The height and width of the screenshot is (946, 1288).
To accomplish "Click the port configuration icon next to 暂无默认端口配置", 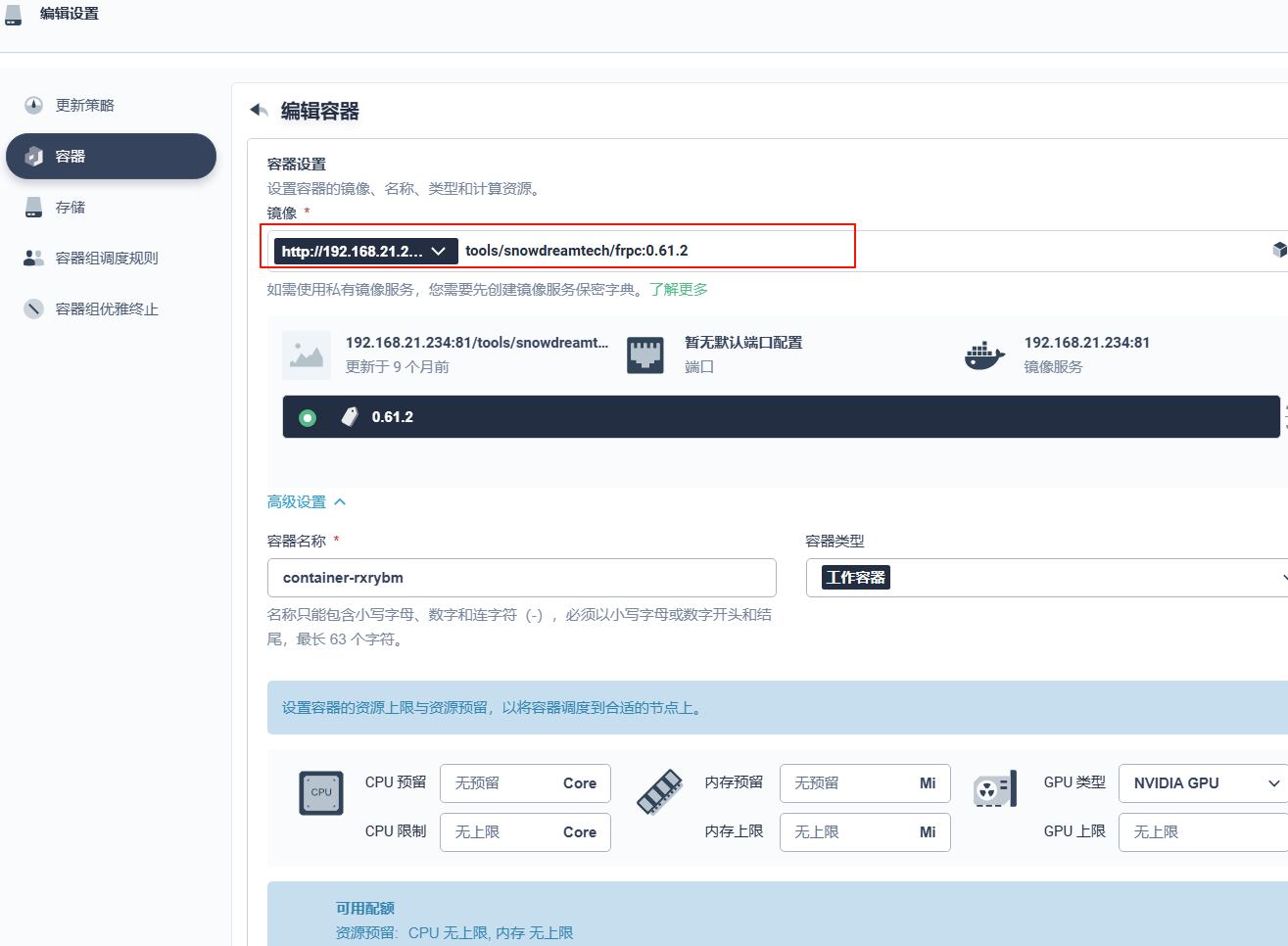I will pos(646,353).
